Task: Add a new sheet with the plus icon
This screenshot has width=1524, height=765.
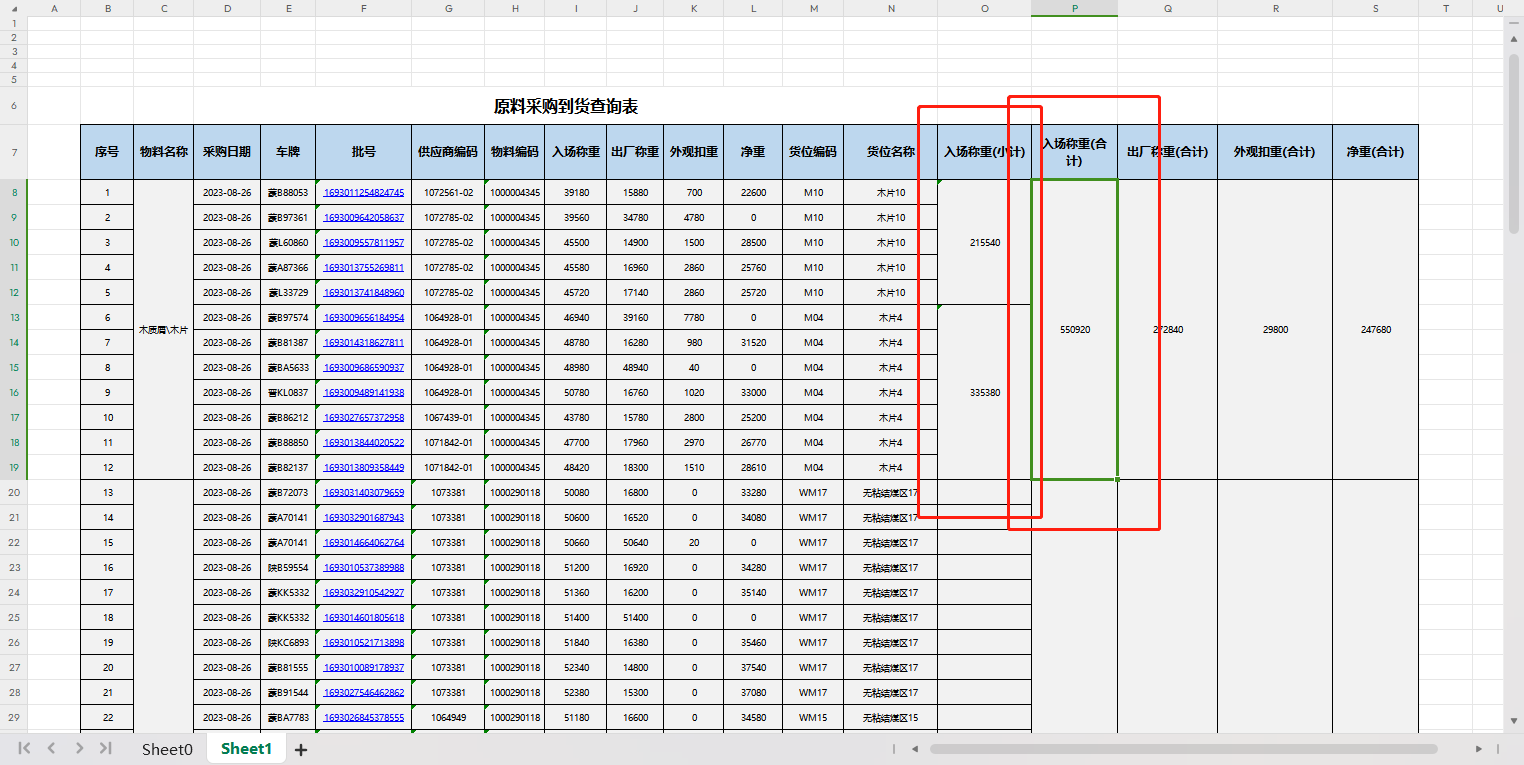Action: [x=301, y=749]
